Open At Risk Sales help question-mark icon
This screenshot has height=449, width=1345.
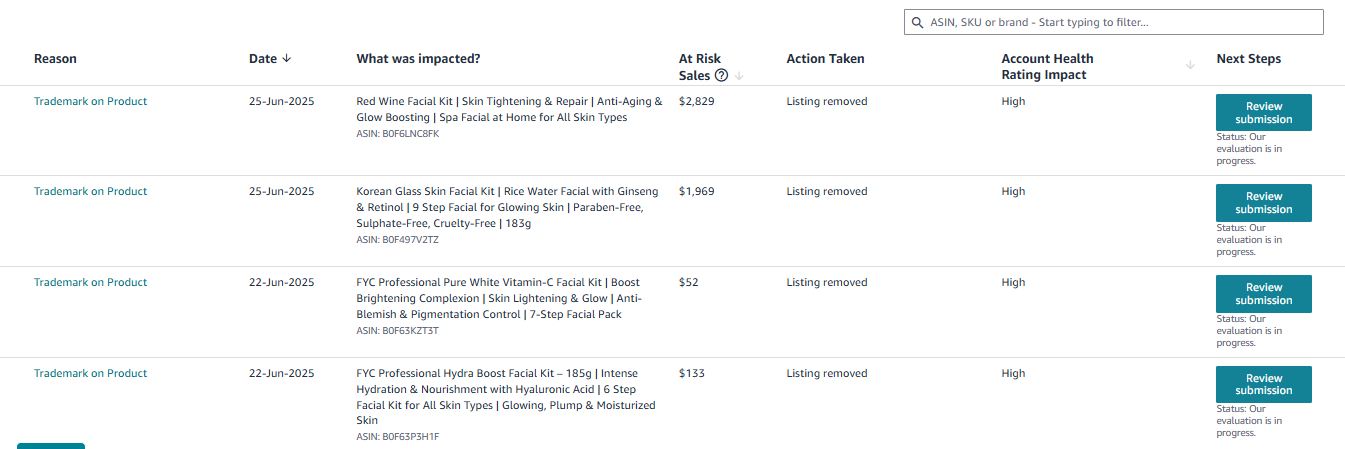pos(721,75)
